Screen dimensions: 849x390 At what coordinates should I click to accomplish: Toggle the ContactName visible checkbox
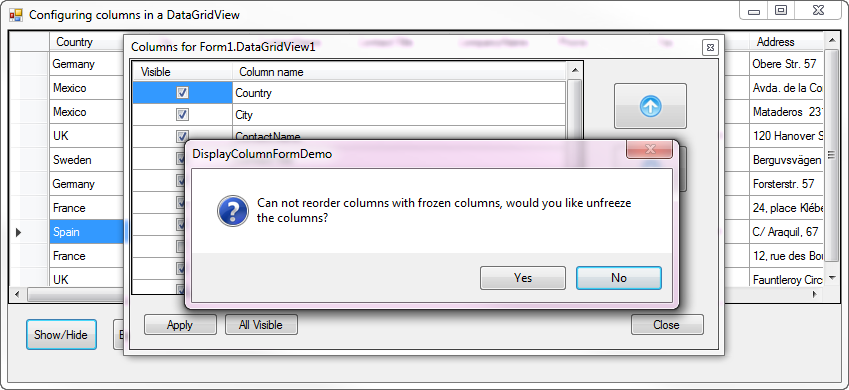(x=182, y=135)
